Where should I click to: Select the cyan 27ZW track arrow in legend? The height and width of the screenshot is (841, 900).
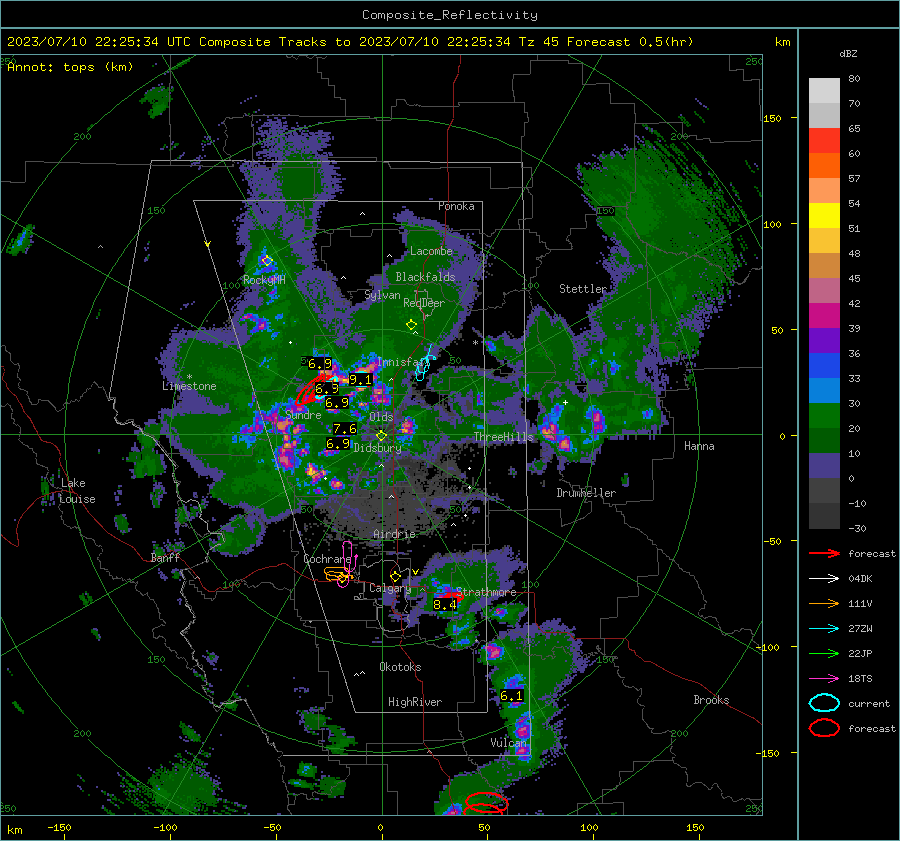824,629
